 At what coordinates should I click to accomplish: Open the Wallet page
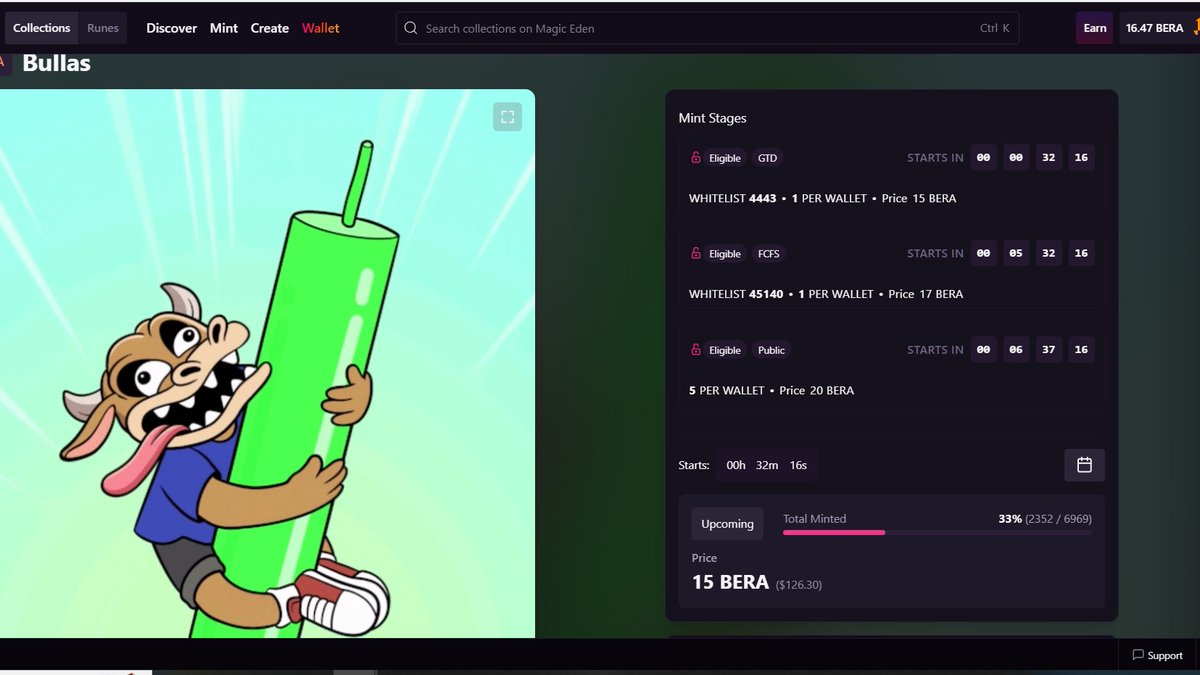tap(321, 28)
